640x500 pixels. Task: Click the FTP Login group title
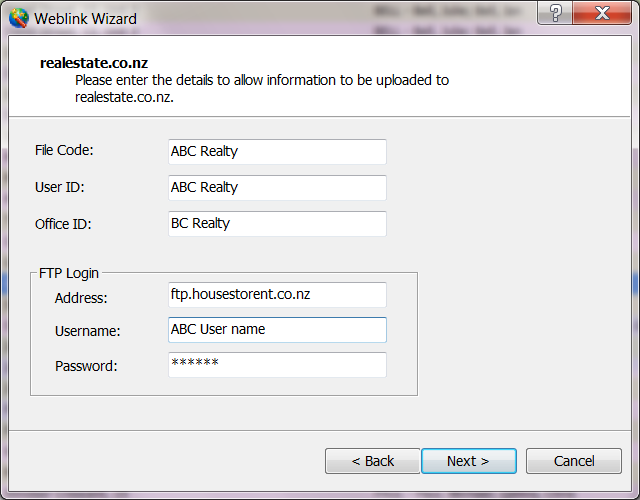point(69,273)
